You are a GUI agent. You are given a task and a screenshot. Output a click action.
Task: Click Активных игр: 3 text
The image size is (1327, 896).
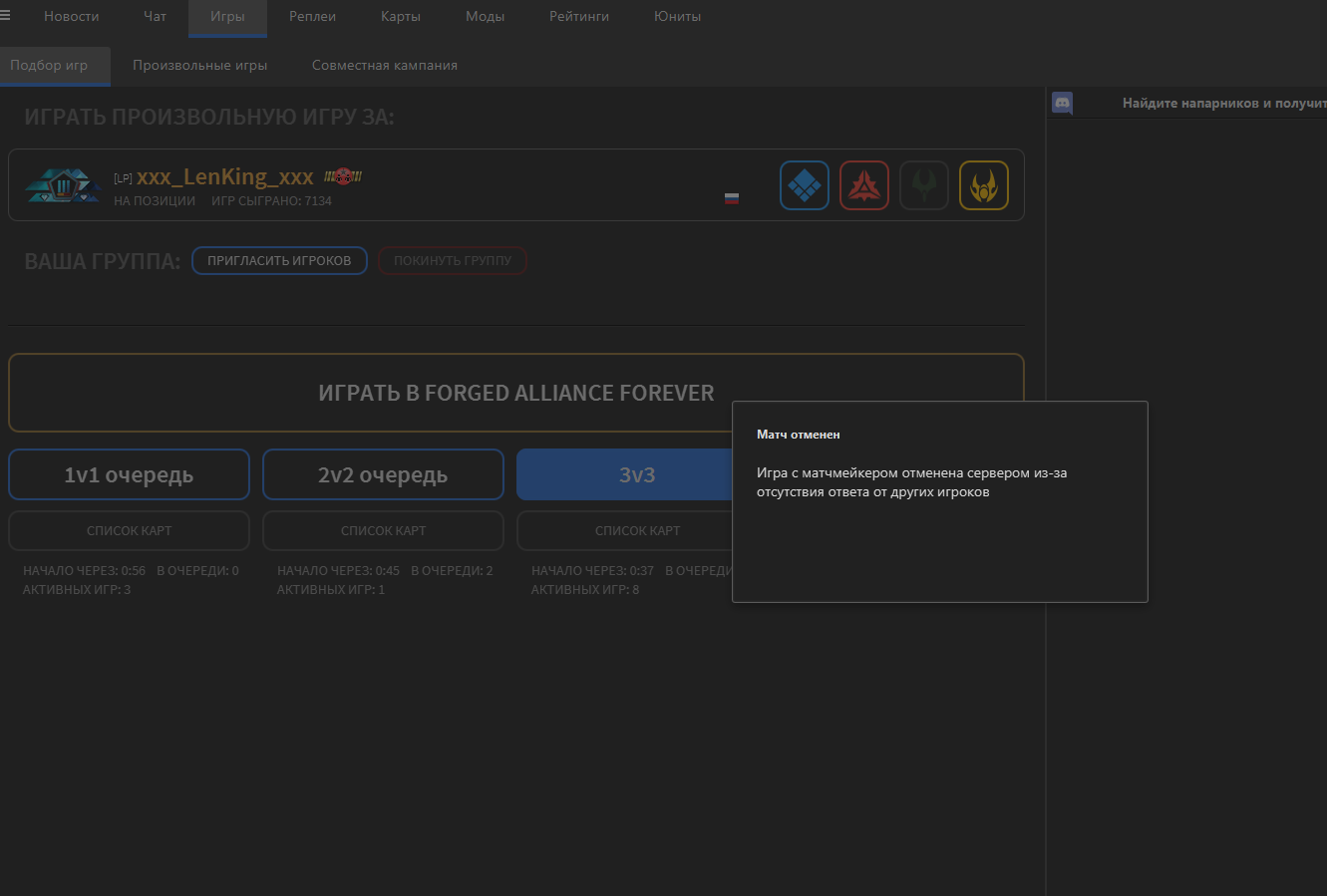coord(77,590)
